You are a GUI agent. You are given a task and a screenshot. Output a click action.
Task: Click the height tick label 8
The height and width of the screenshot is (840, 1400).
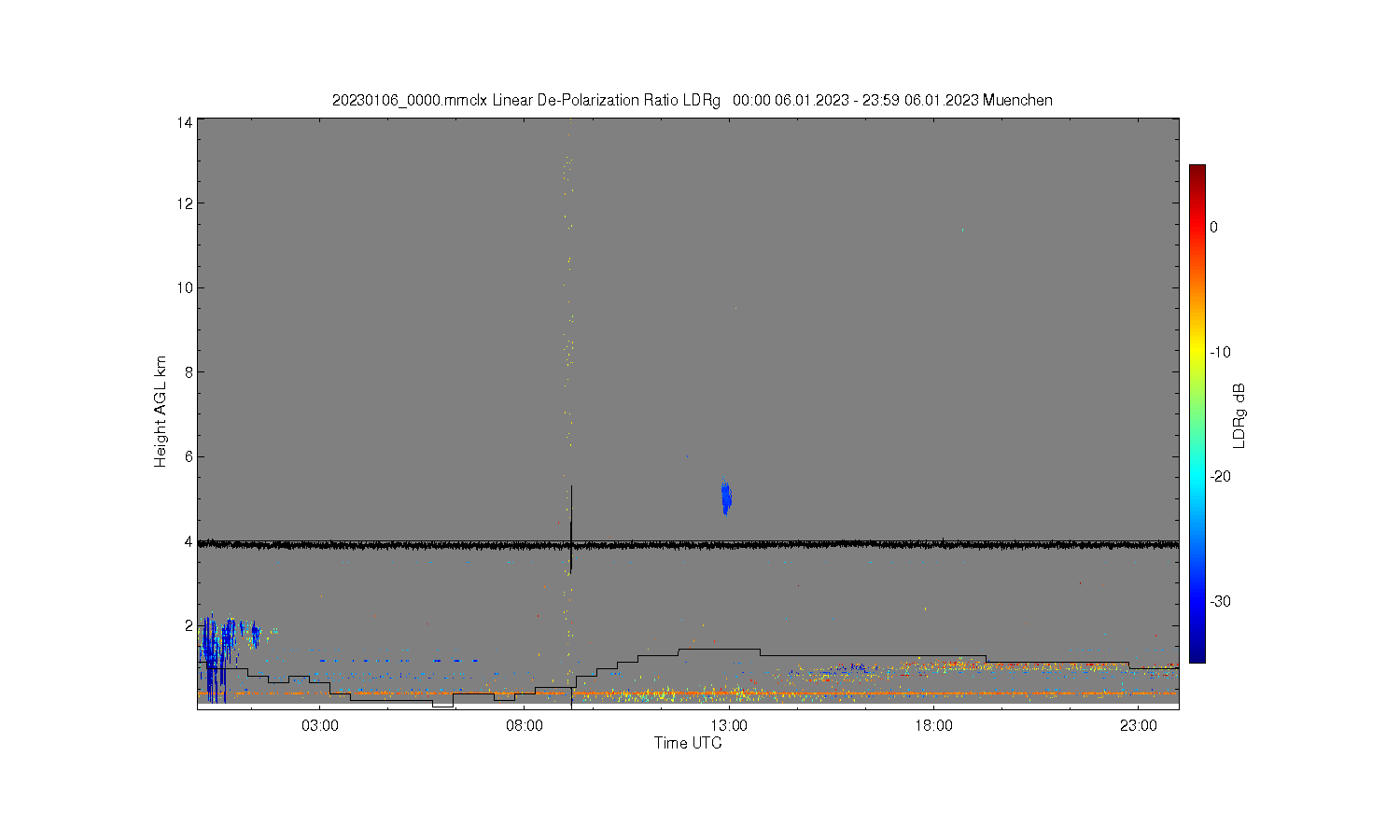[x=189, y=372]
